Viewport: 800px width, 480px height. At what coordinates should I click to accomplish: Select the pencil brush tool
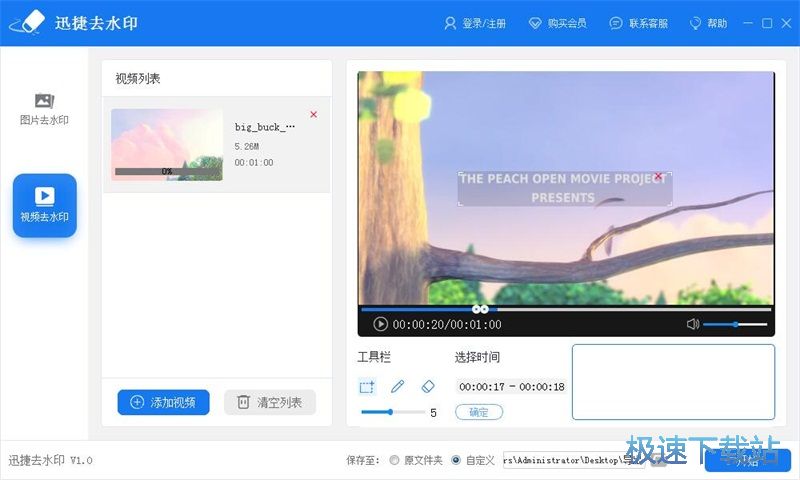click(397, 387)
